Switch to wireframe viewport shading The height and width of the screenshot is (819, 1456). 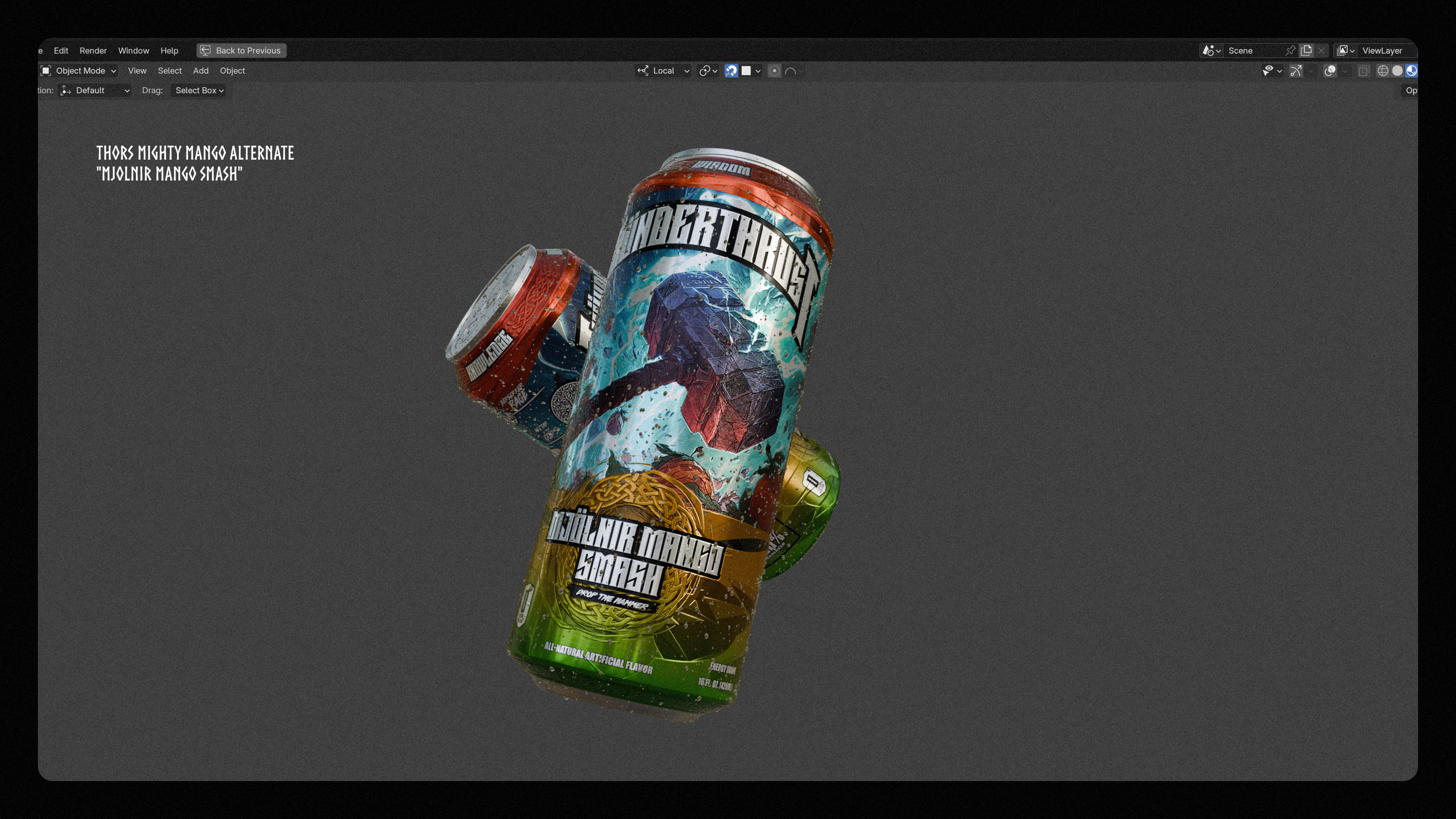click(1382, 71)
